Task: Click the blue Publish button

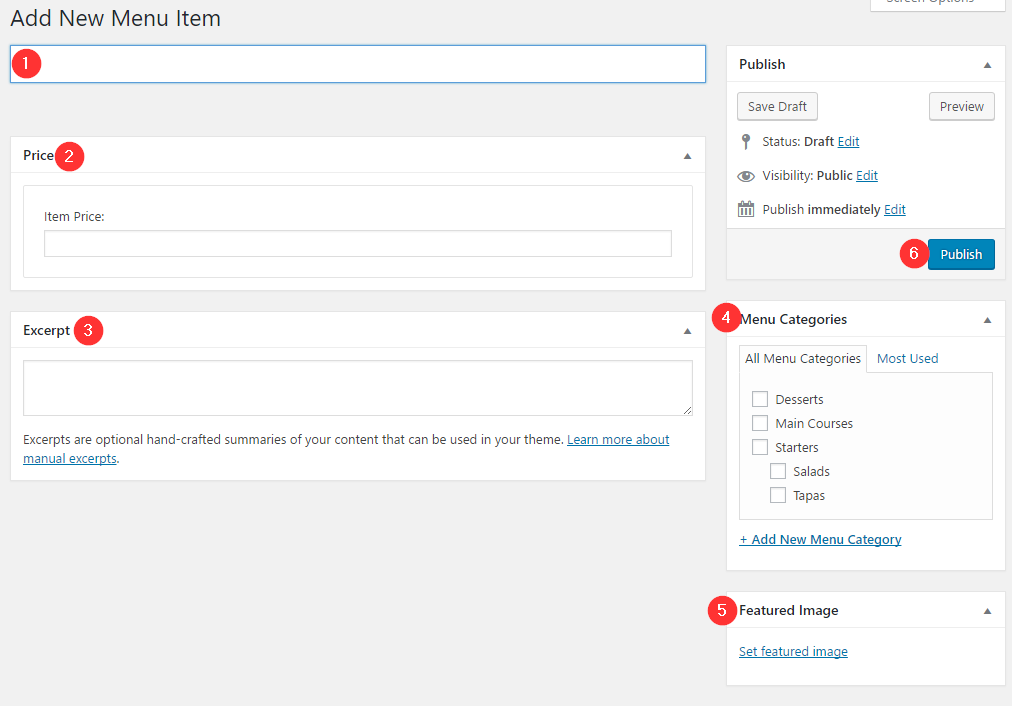Action: [x=961, y=254]
